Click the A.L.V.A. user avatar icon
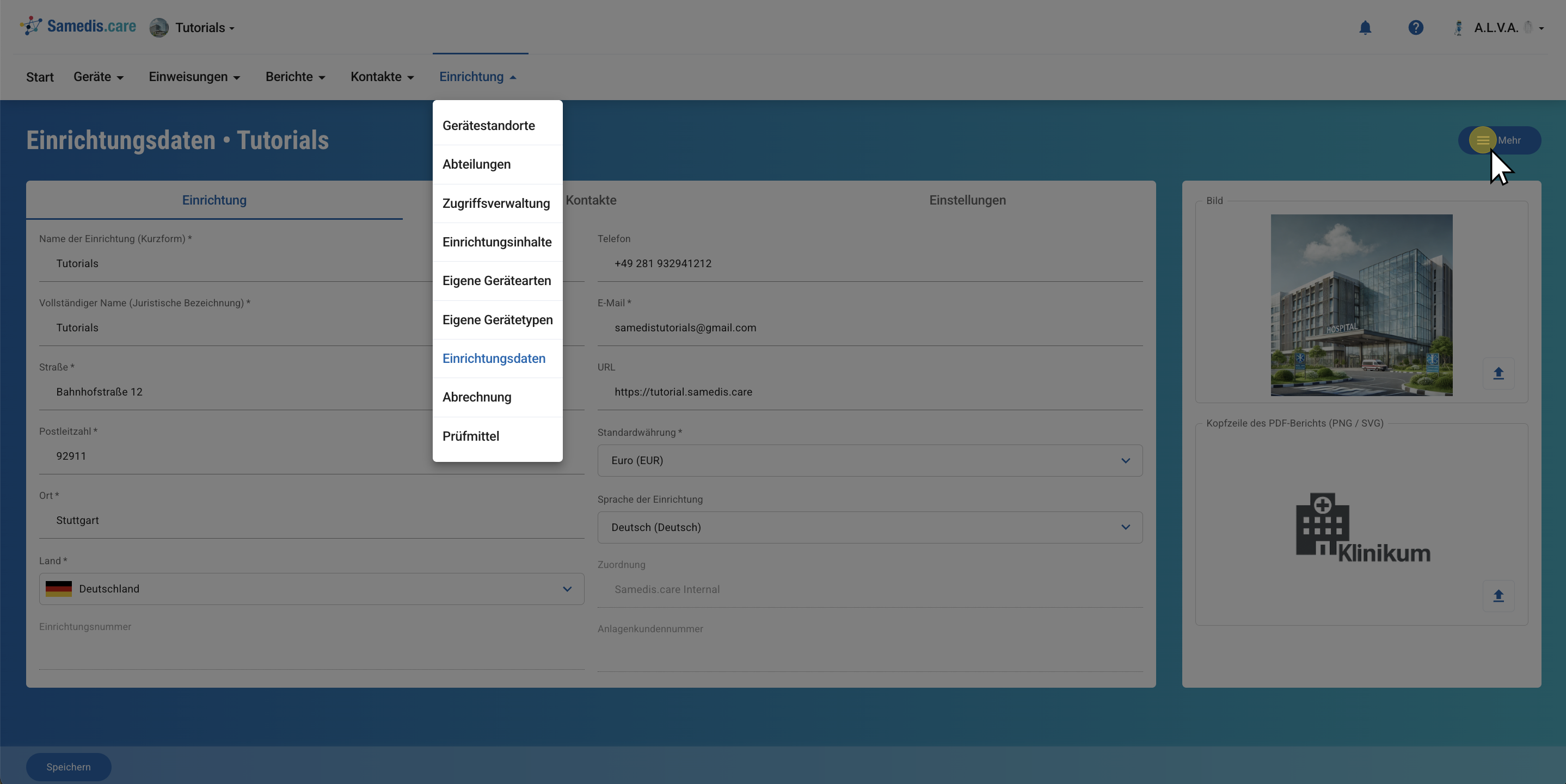Viewport: 1566px width, 784px height. point(1458,28)
